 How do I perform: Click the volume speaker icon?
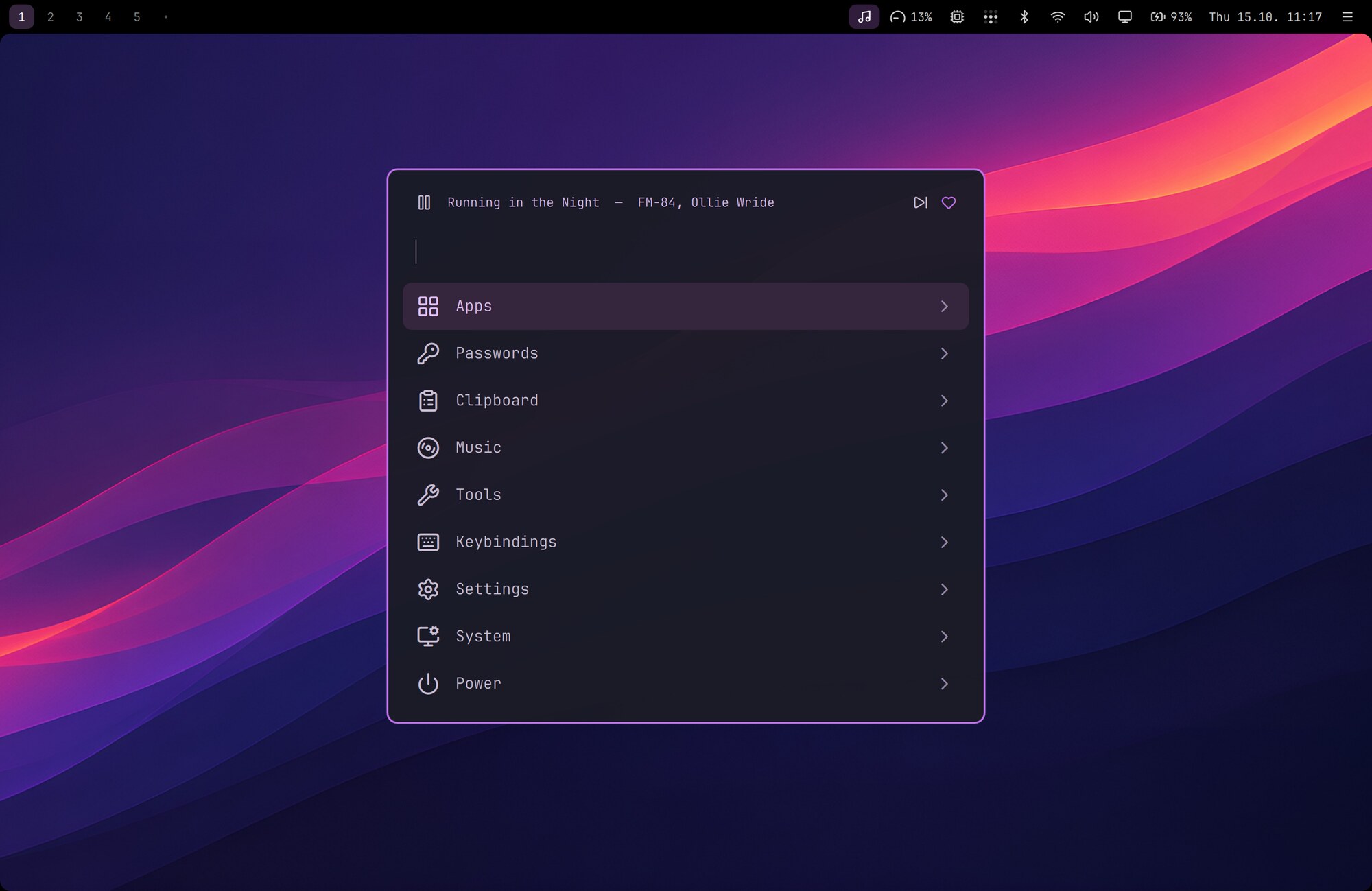1091,16
